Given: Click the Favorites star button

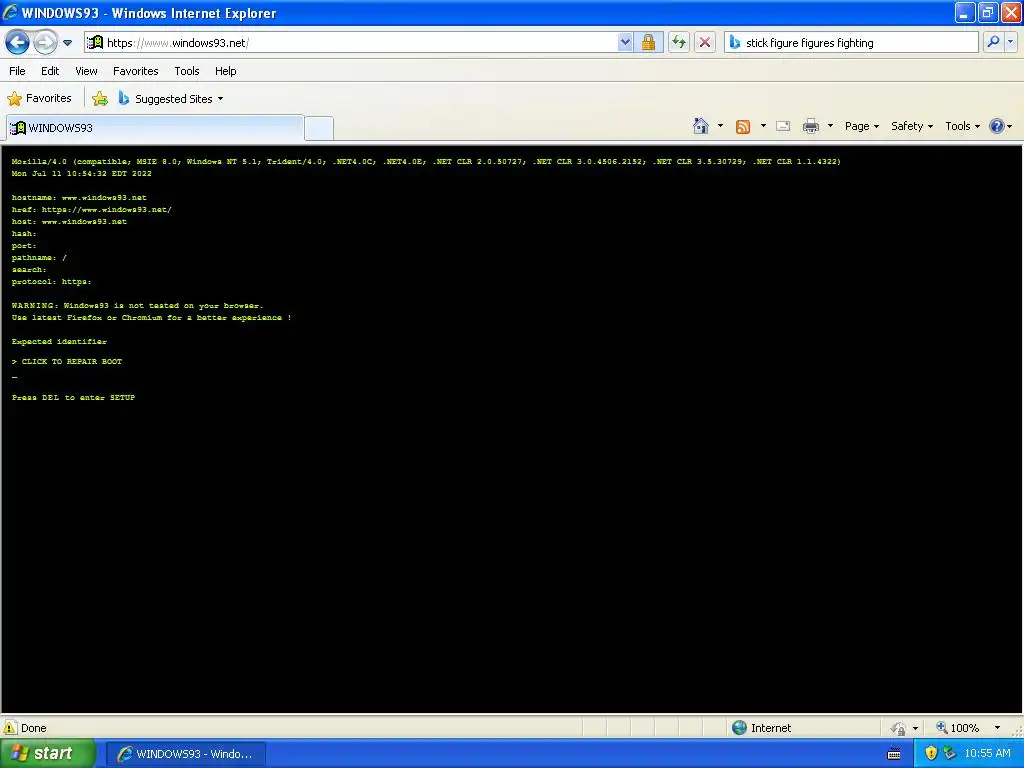Looking at the screenshot, I should 39,99.
